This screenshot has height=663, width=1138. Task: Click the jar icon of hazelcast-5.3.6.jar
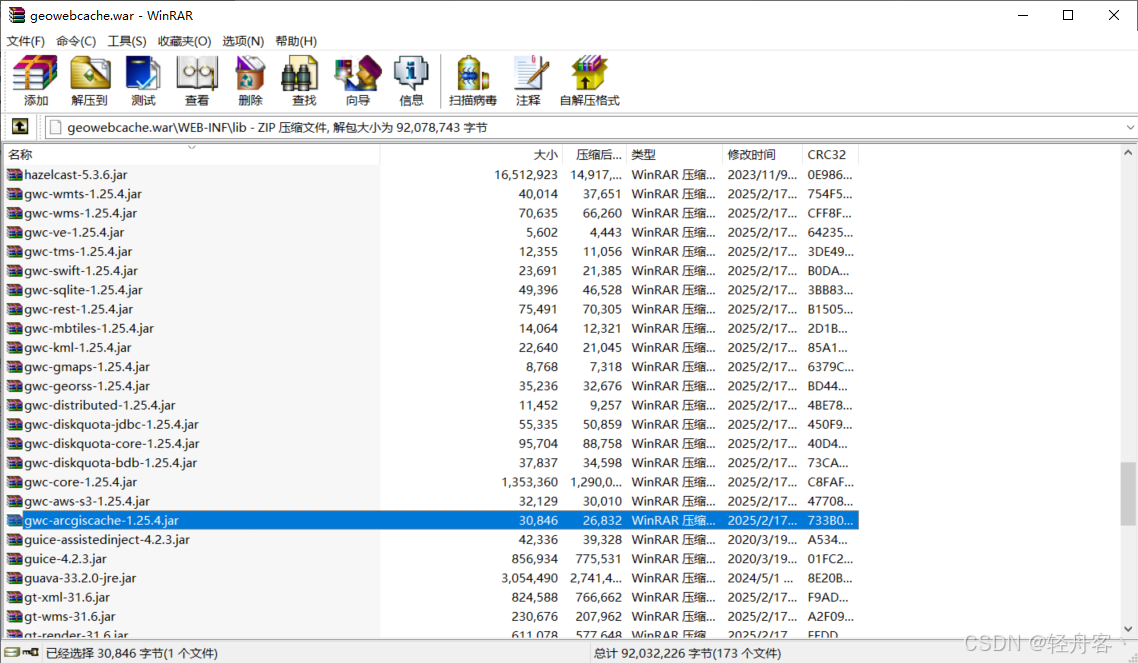pos(15,175)
